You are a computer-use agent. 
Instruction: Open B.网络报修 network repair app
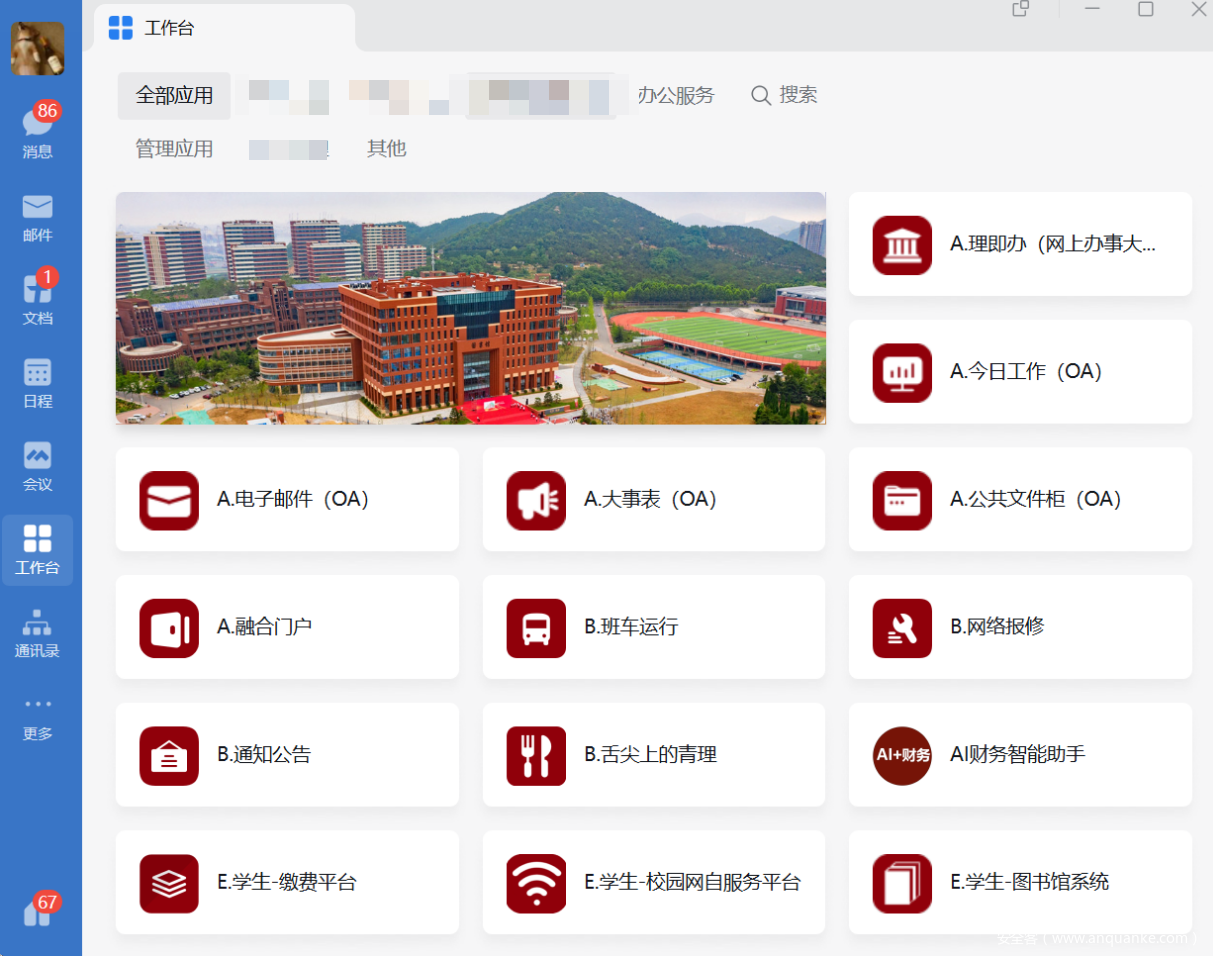(1020, 627)
